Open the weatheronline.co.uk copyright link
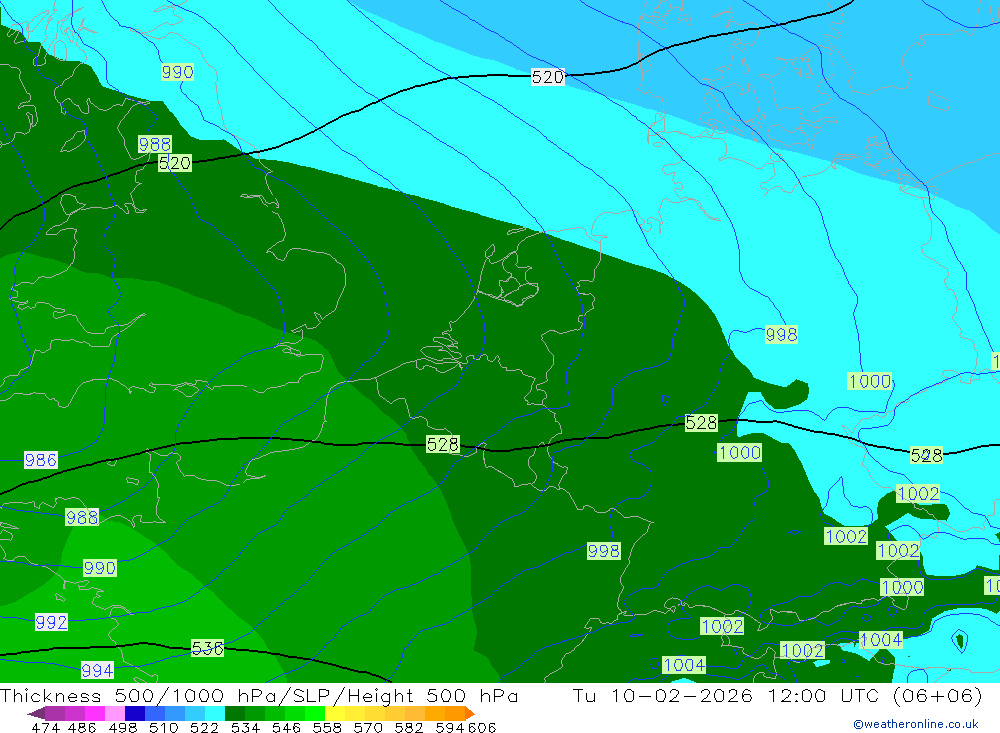Screen dimensions: 1000x733 tap(916, 724)
